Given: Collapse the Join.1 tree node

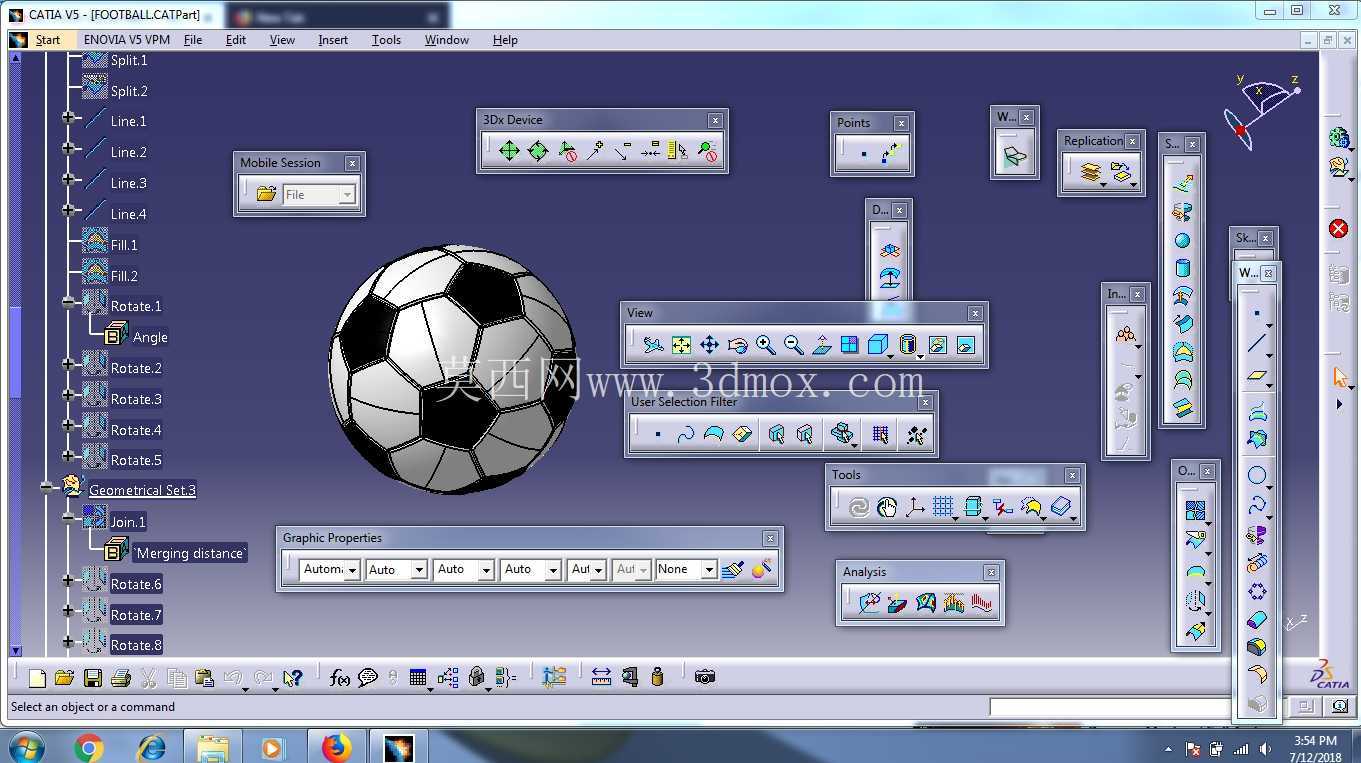Looking at the screenshot, I should point(68,518).
